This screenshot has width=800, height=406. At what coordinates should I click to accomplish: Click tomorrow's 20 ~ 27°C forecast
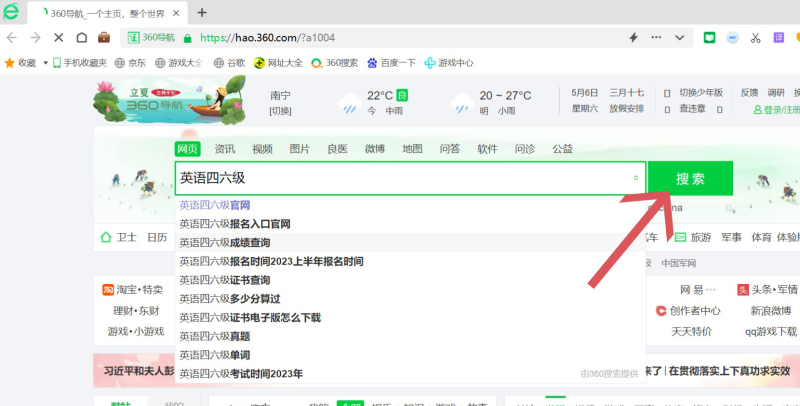coord(491,102)
